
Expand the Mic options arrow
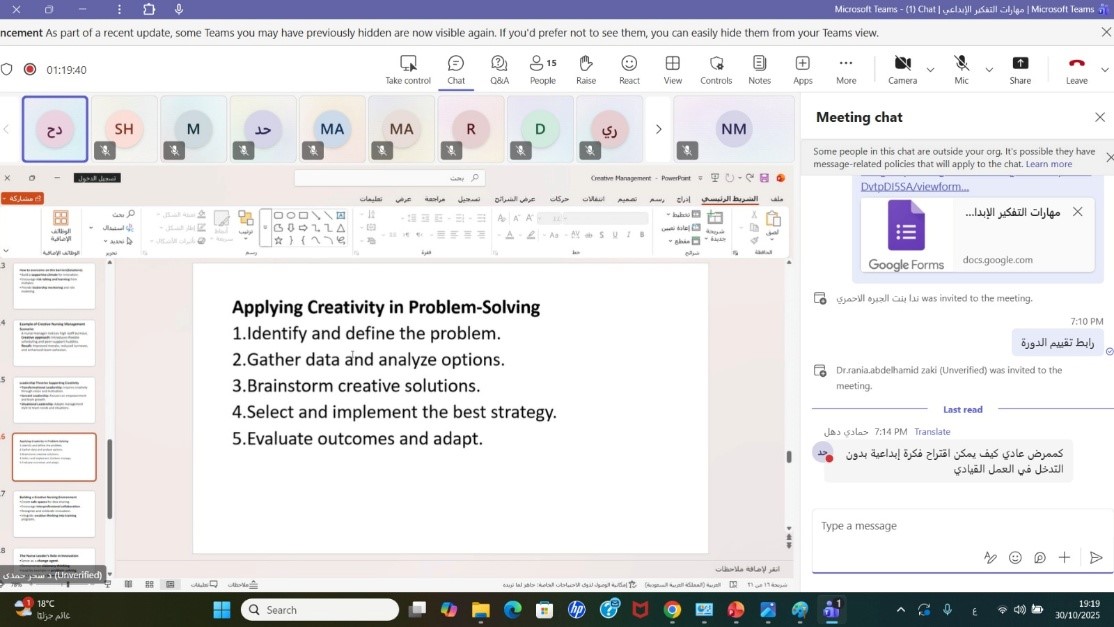pyautogui.click(x=989, y=70)
